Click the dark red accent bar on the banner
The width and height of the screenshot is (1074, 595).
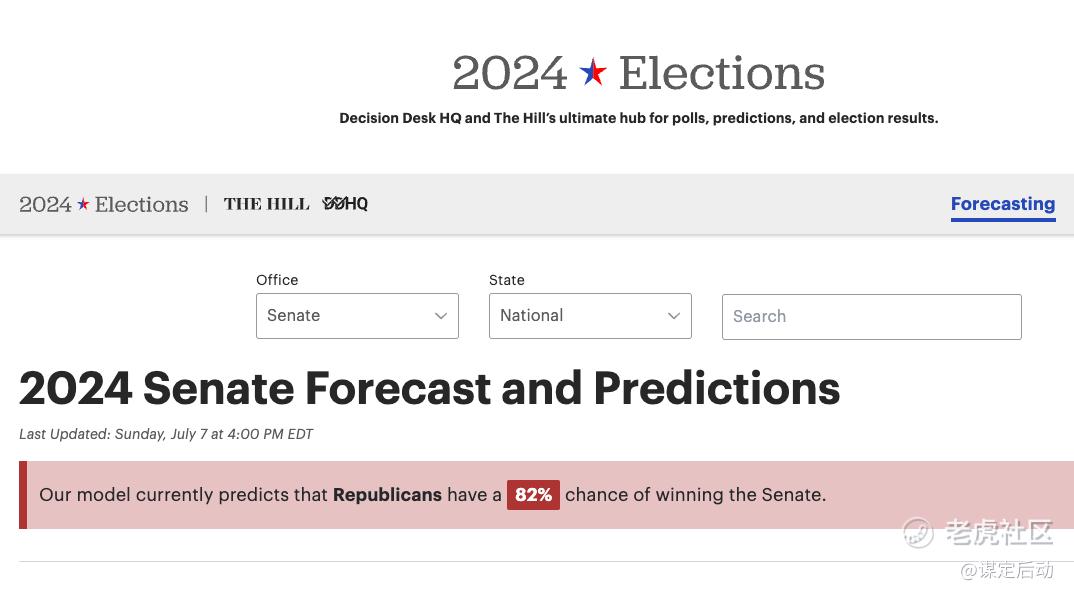pyautogui.click(x=23, y=495)
